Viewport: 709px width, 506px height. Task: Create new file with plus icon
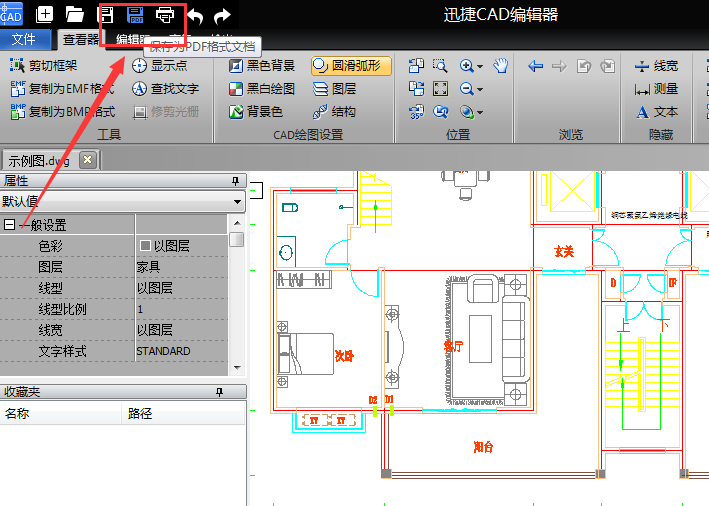tap(45, 15)
